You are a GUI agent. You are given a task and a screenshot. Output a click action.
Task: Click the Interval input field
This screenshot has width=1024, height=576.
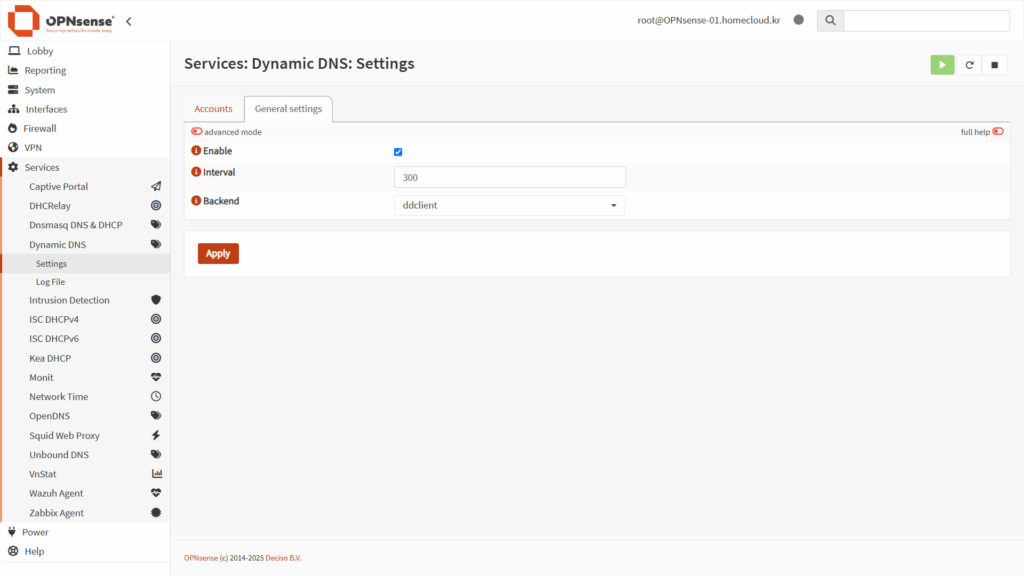(x=509, y=177)
